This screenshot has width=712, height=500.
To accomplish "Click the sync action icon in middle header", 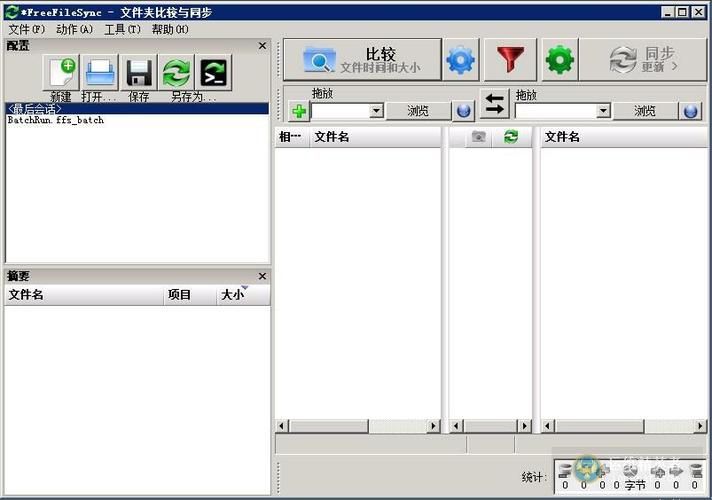I will (511, 137).
